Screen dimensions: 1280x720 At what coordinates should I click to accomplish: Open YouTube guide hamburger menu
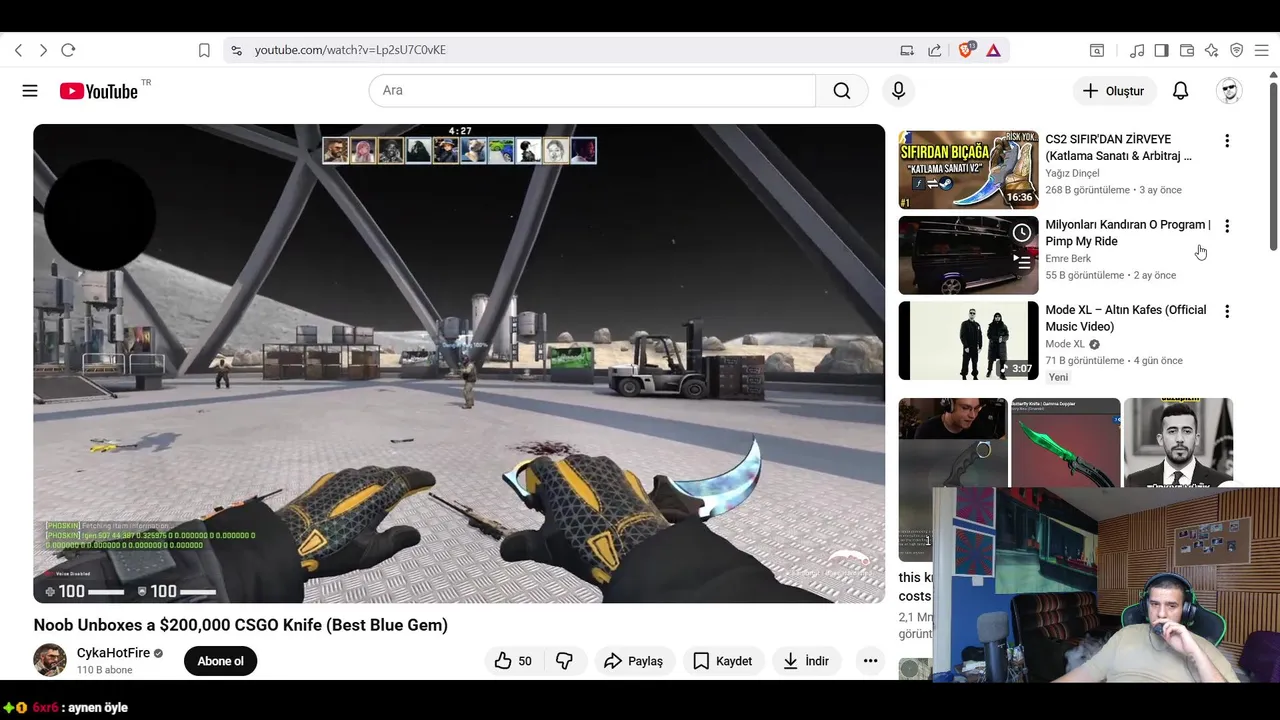click(30, 91)
